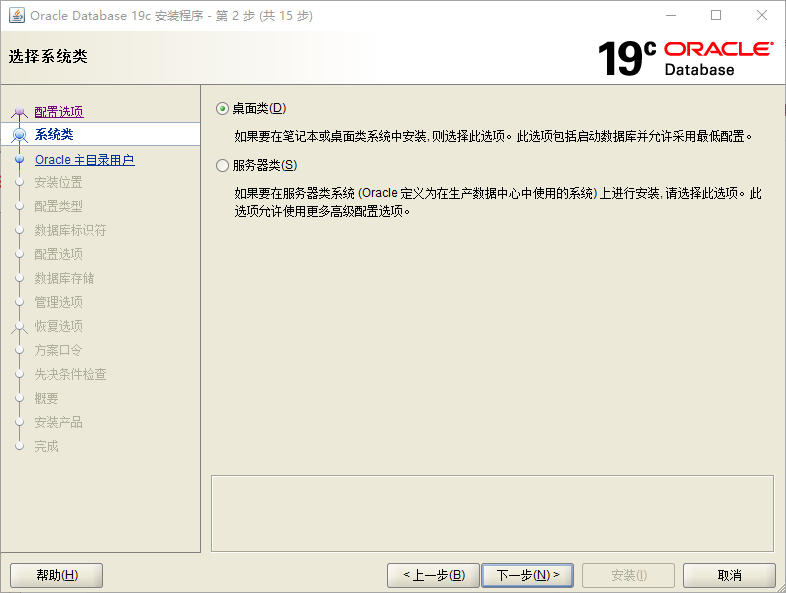Screen dimensions: 786x593
Task: Click the 配置类型 step label
Action: tap(58, 206)
